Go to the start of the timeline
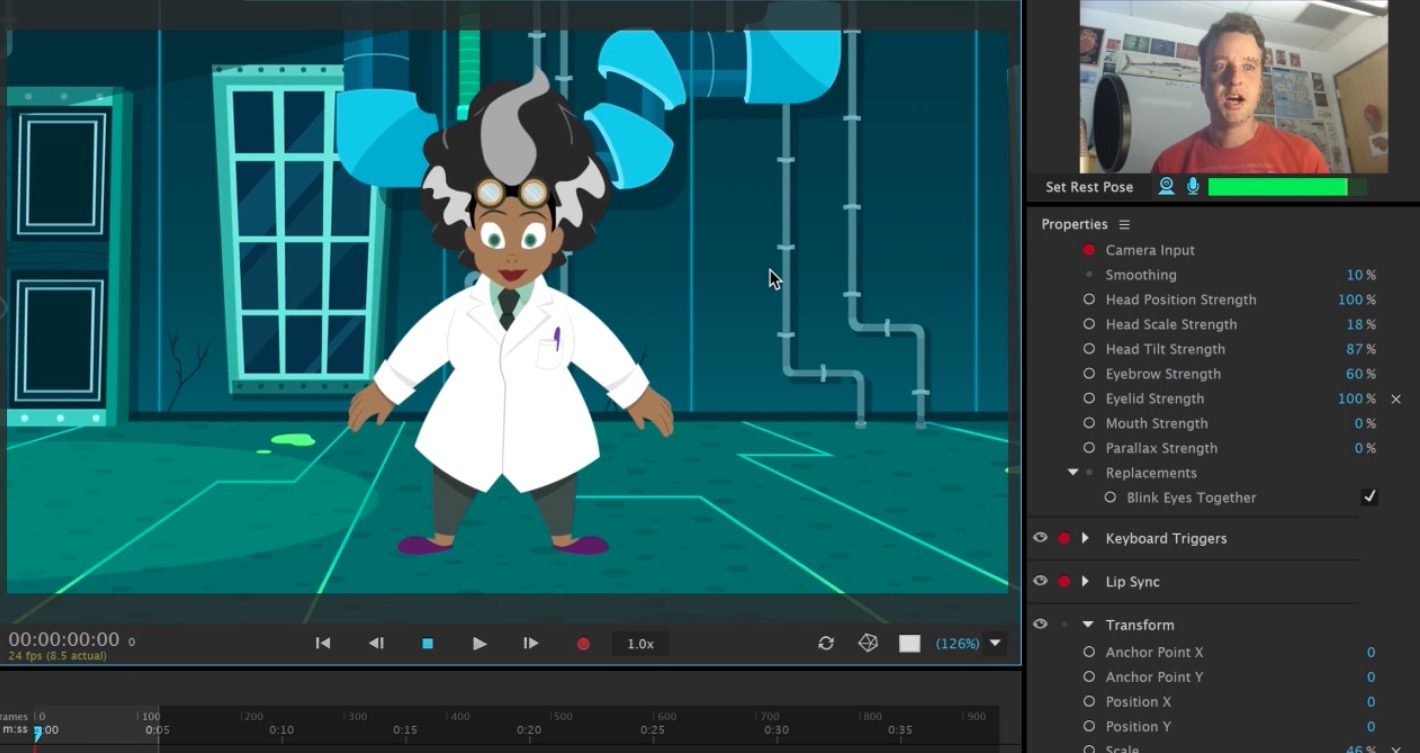The width and height of the screenshot is (1420, 753). [x=323, y=643]
